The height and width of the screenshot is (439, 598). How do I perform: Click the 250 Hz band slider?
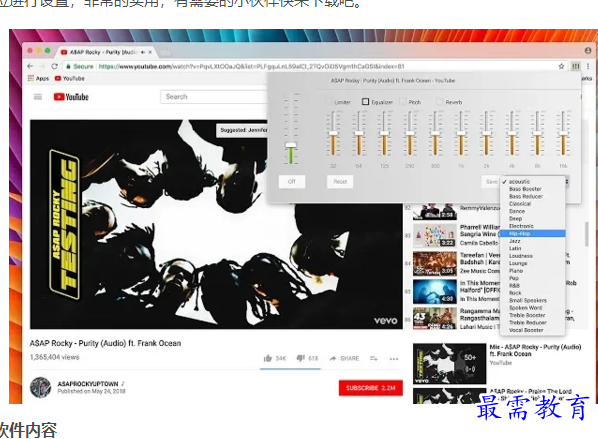pos(410,133)
